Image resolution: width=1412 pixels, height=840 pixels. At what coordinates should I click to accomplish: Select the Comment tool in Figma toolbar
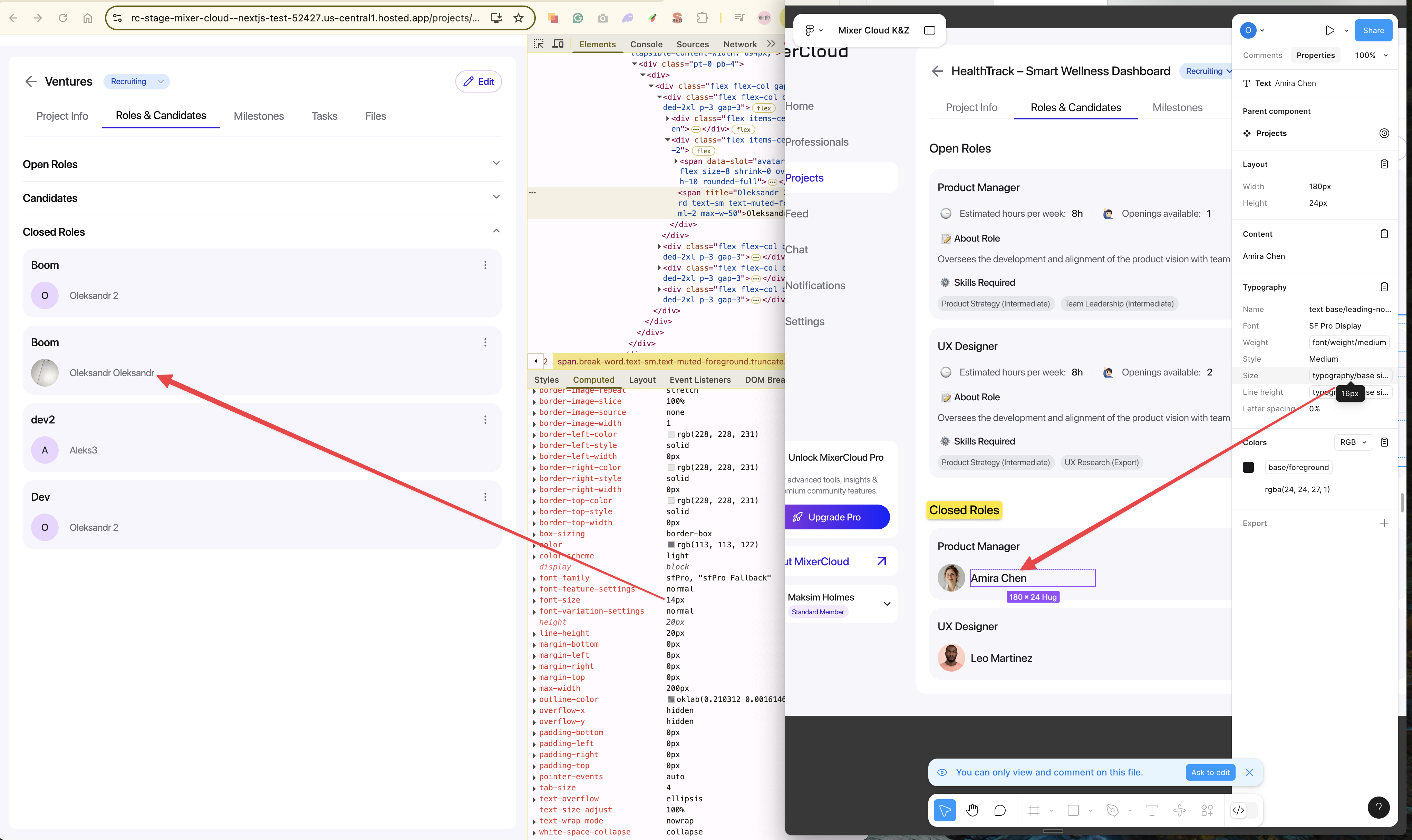[x=1000, y=810]
